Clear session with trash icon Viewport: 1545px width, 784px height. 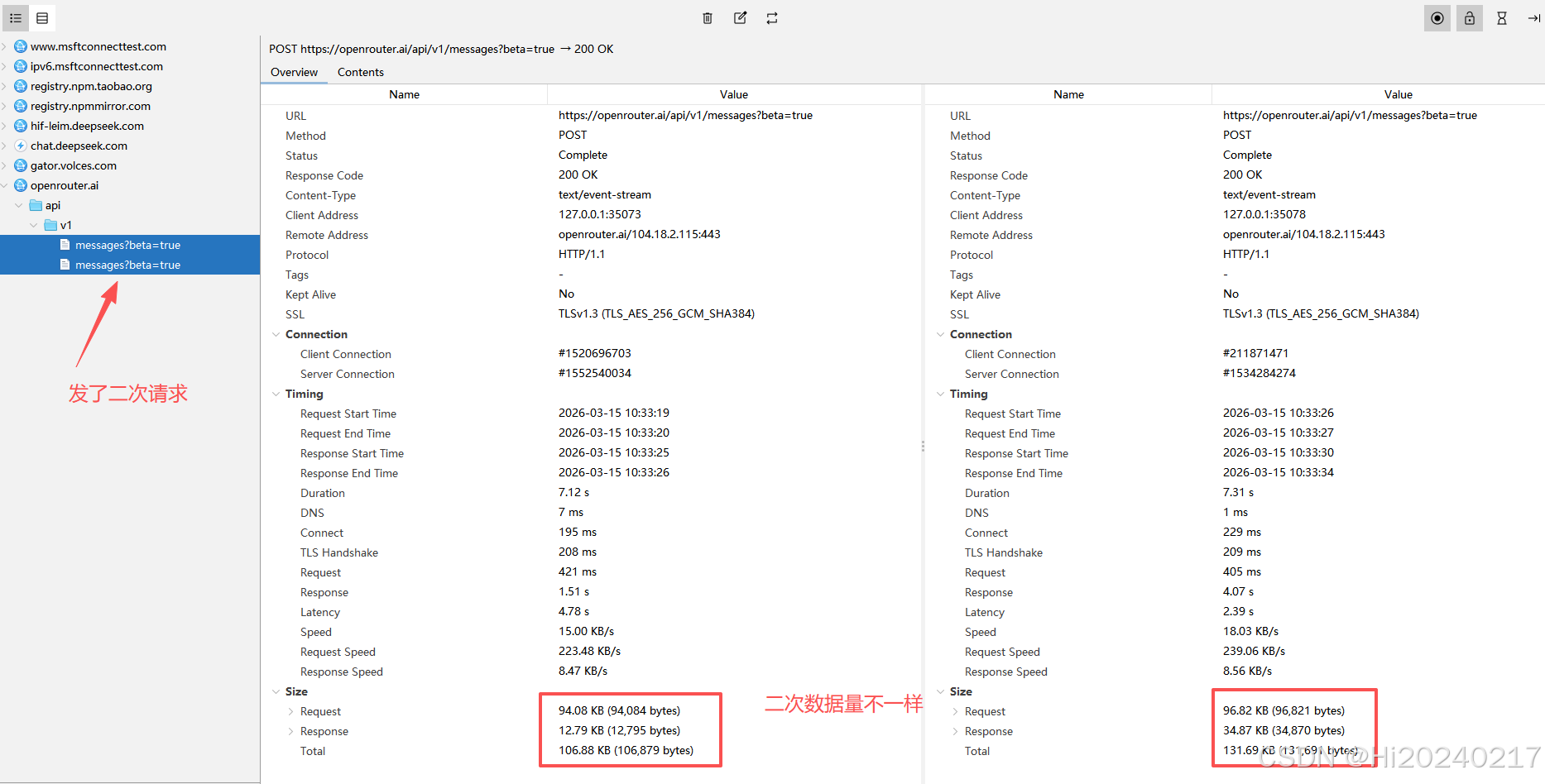708,18
